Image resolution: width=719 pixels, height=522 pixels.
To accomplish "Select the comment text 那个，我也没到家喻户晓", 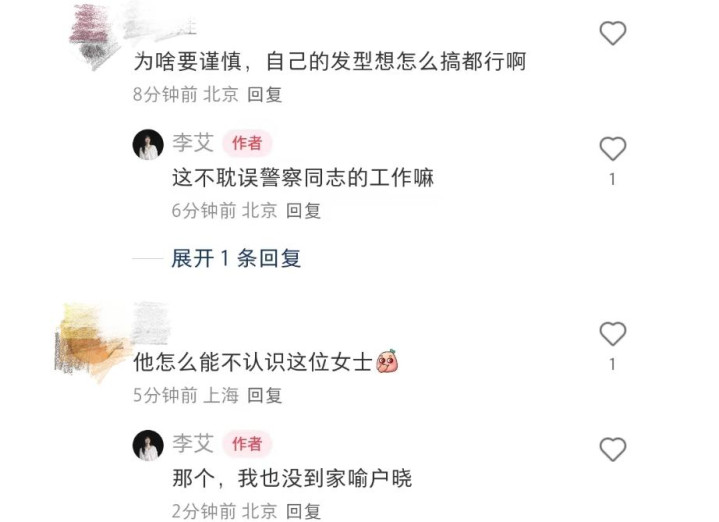I will [x=292, y=478].
